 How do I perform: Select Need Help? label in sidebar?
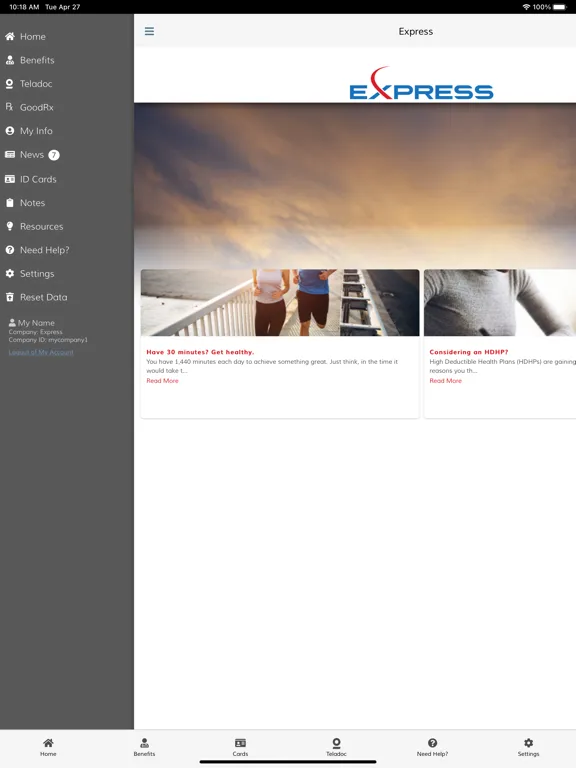pos(45,250)
